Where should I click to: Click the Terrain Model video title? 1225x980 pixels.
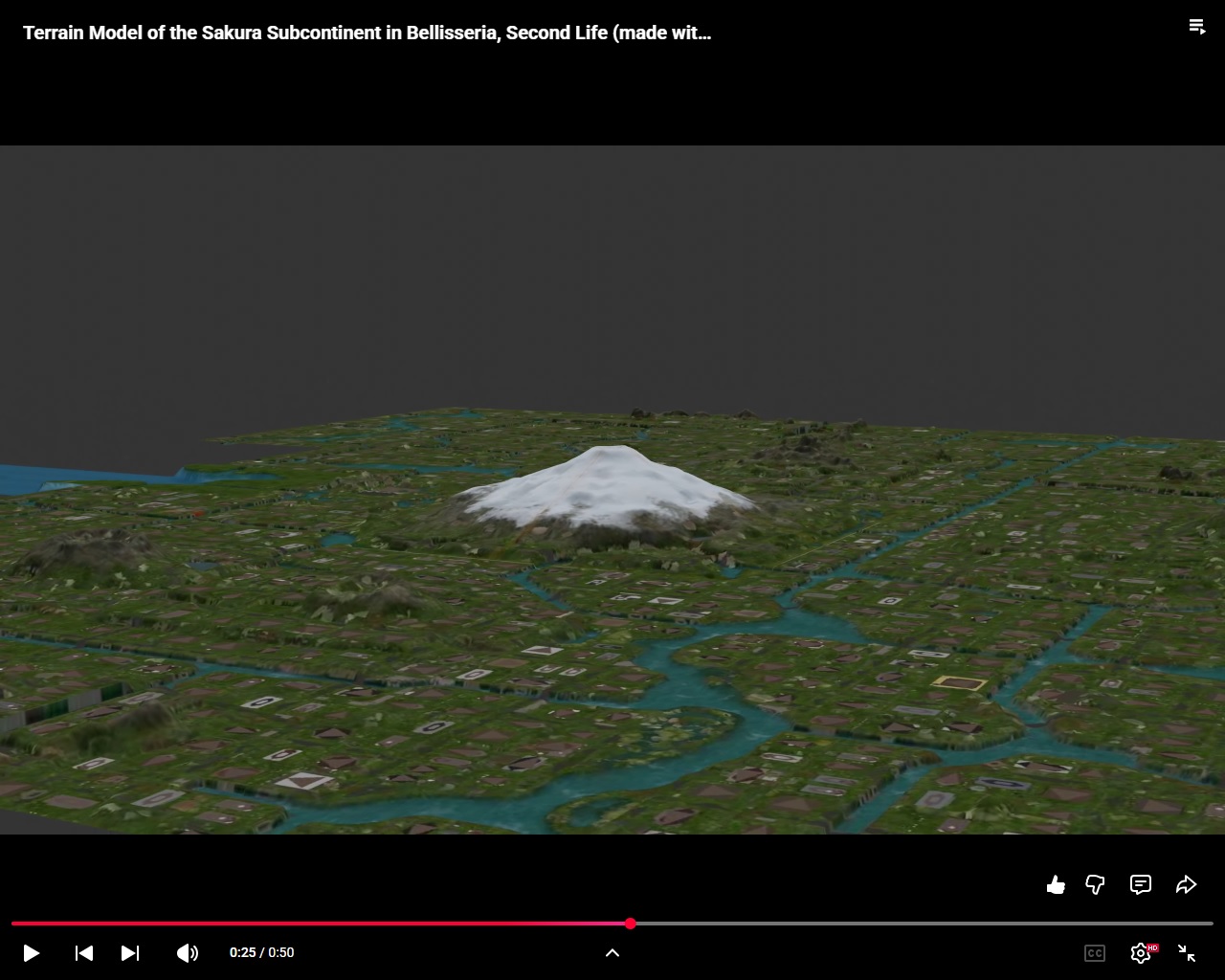(367, 33)
